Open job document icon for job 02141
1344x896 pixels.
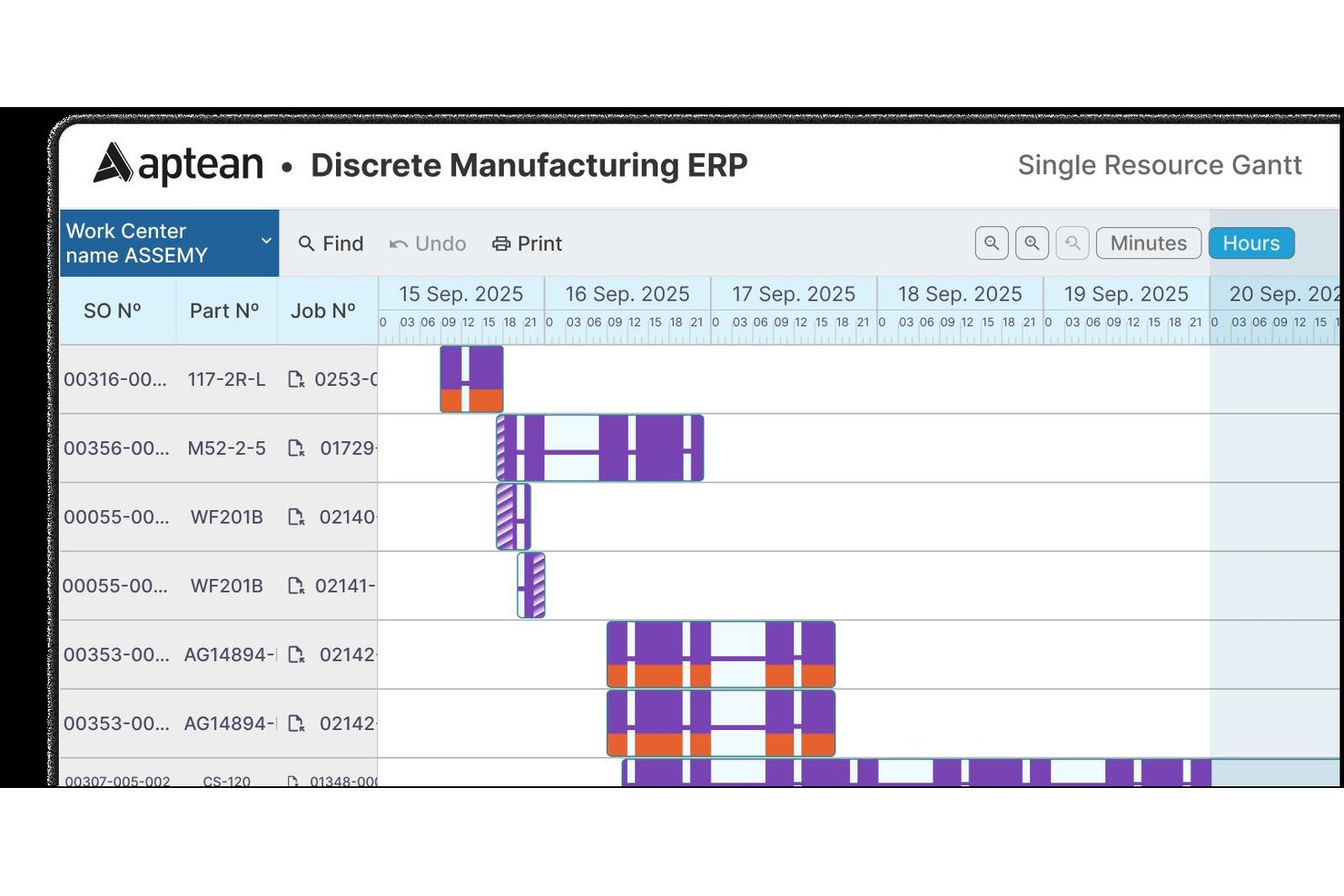tap(296, 586)
